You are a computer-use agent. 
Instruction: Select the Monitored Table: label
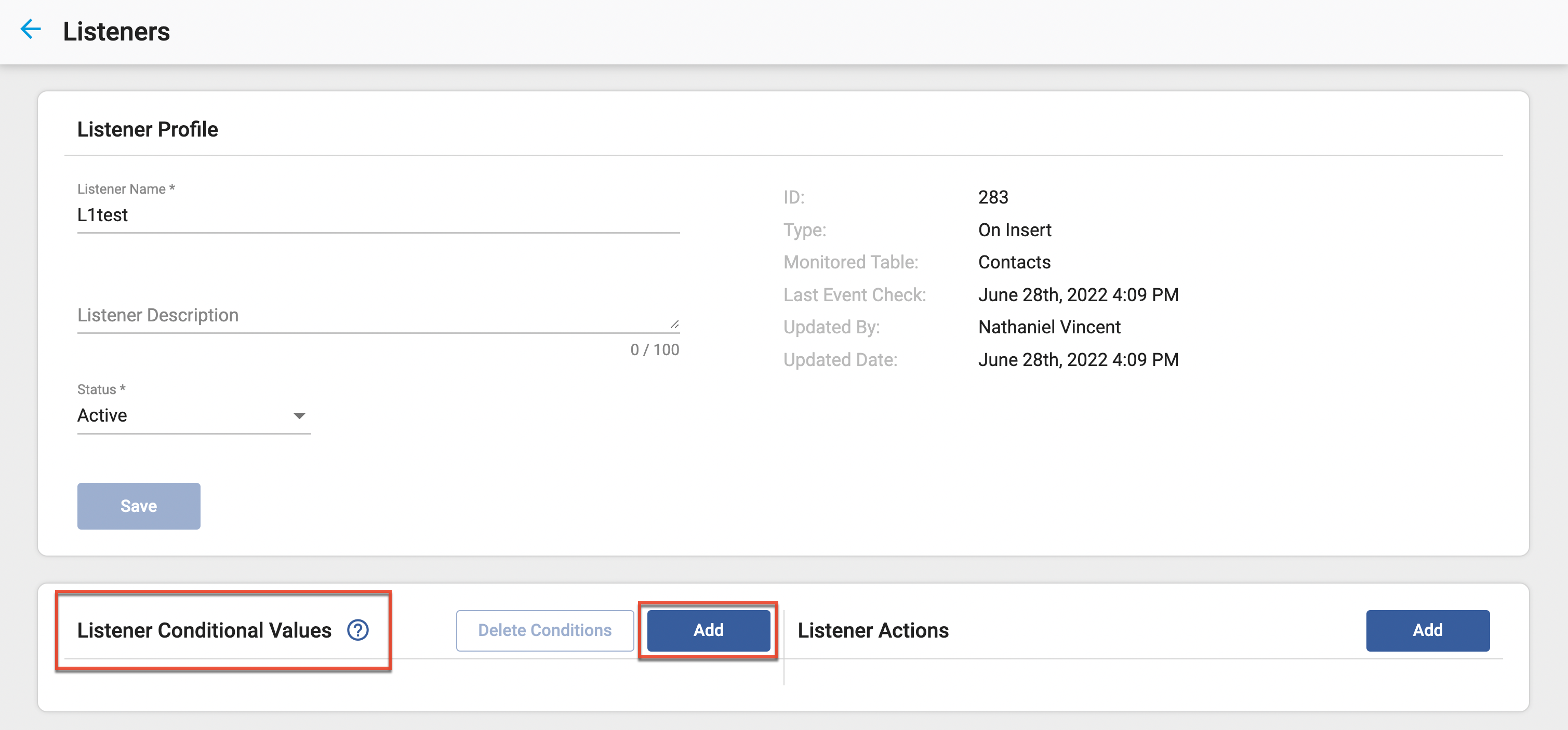coord(851,262)
